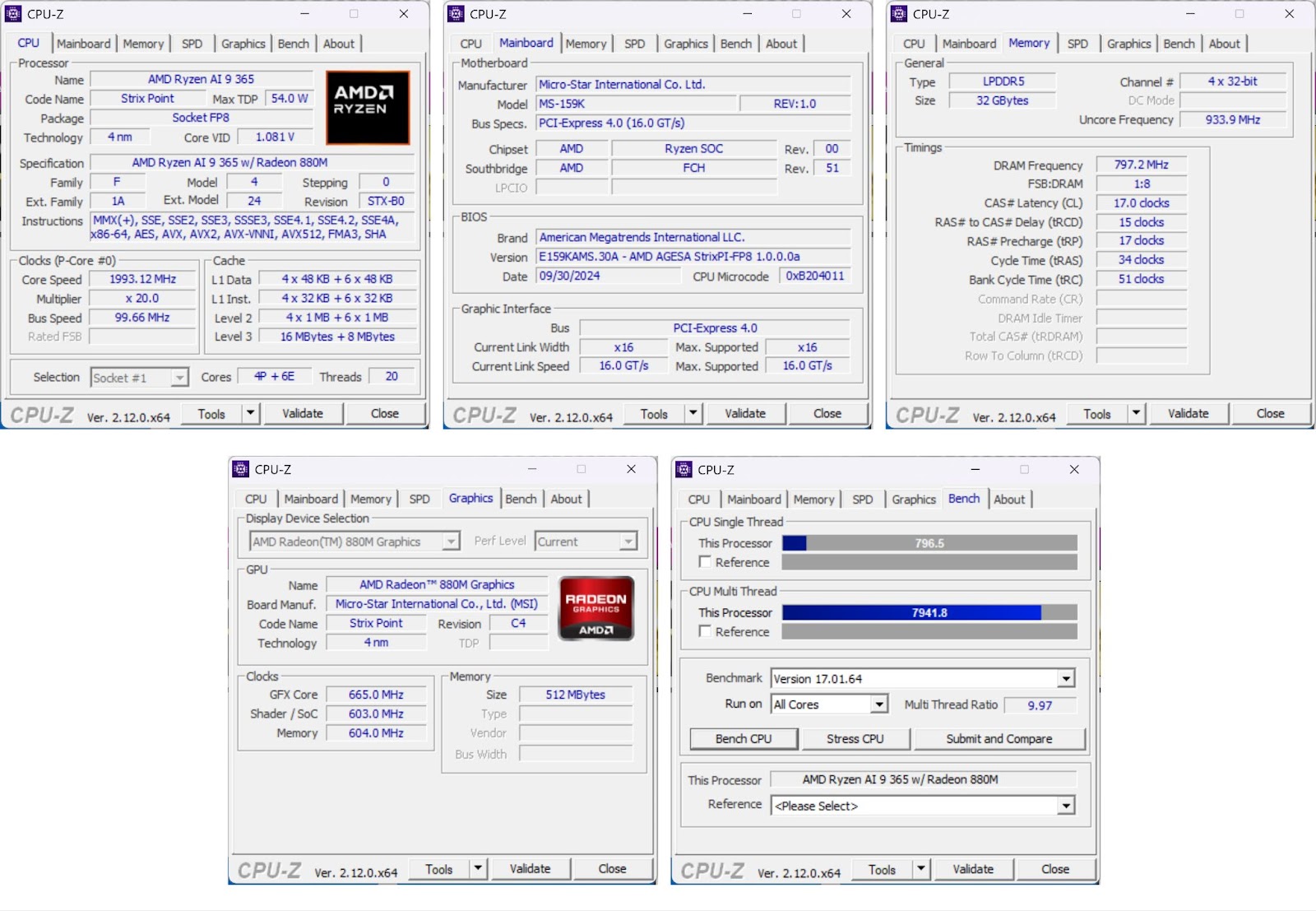This screenshot has width=1316, height=911.
Task: Click the single thread This Processor score bar 796.5
Action: click(x=929, y=543)
